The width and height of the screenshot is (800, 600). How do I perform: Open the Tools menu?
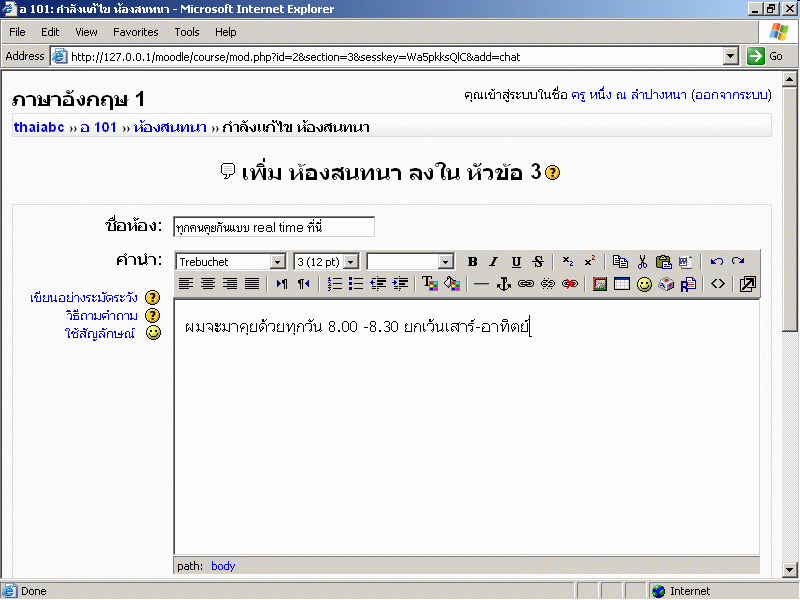coord(187,32)
